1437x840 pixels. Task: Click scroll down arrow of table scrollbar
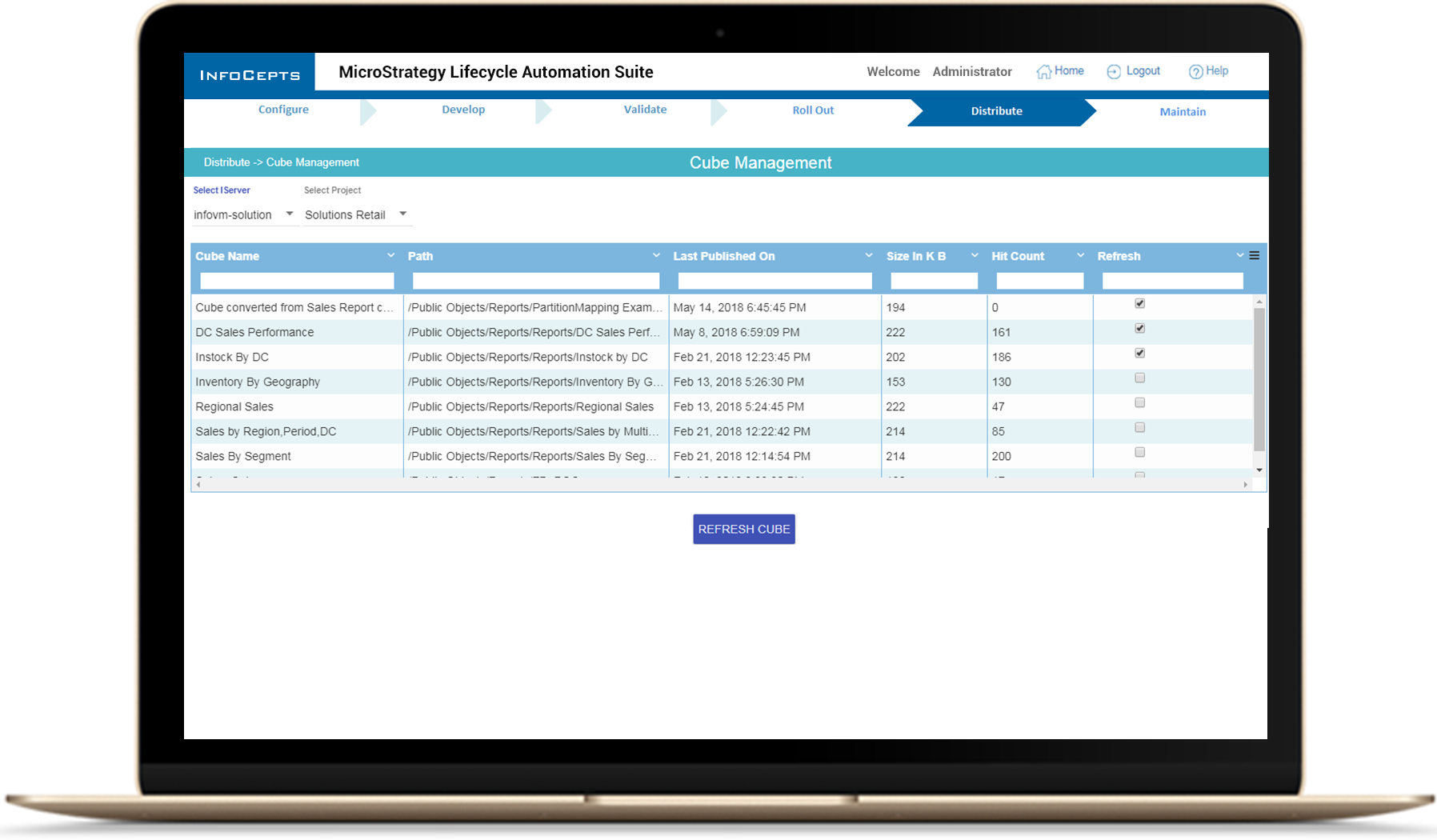pyautogui.click(x=1259, y=470)
